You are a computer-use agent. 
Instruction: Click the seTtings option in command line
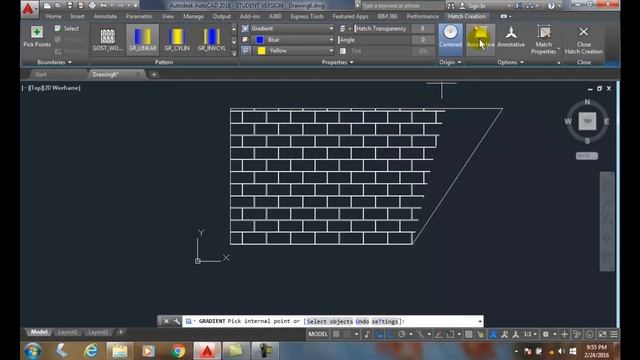point(384,322)
